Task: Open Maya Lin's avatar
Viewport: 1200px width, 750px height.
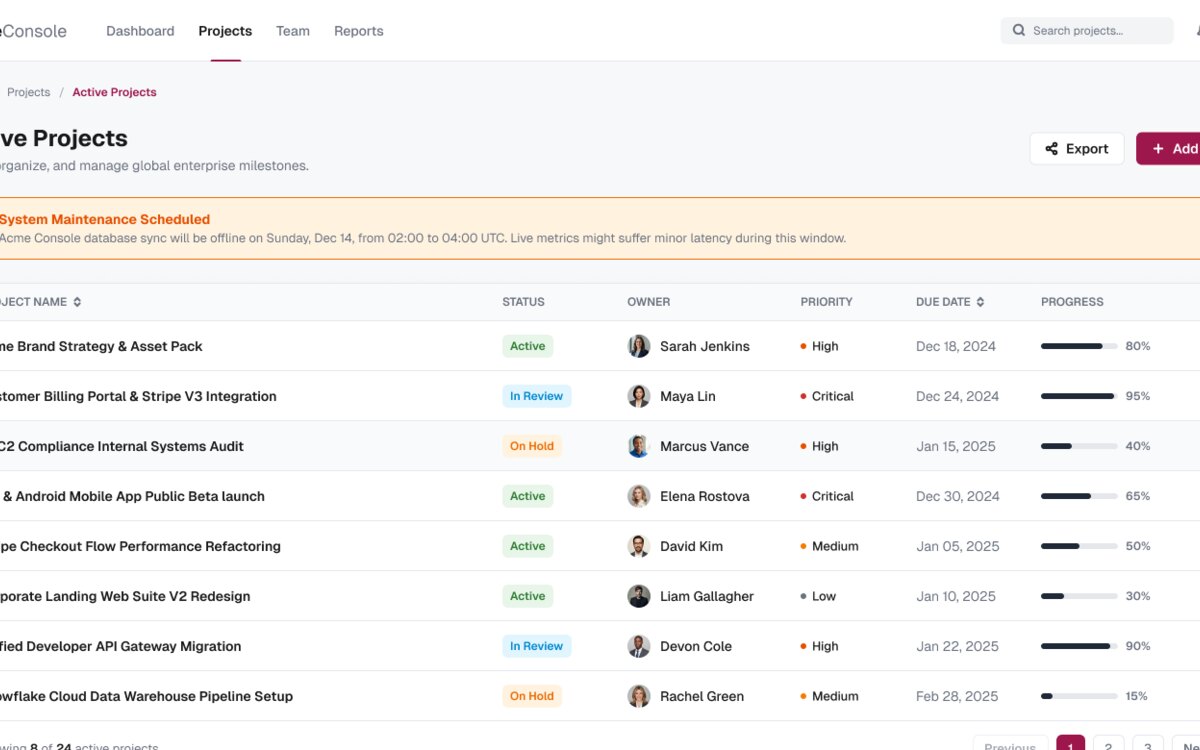Action: click(x=639, y=396)
